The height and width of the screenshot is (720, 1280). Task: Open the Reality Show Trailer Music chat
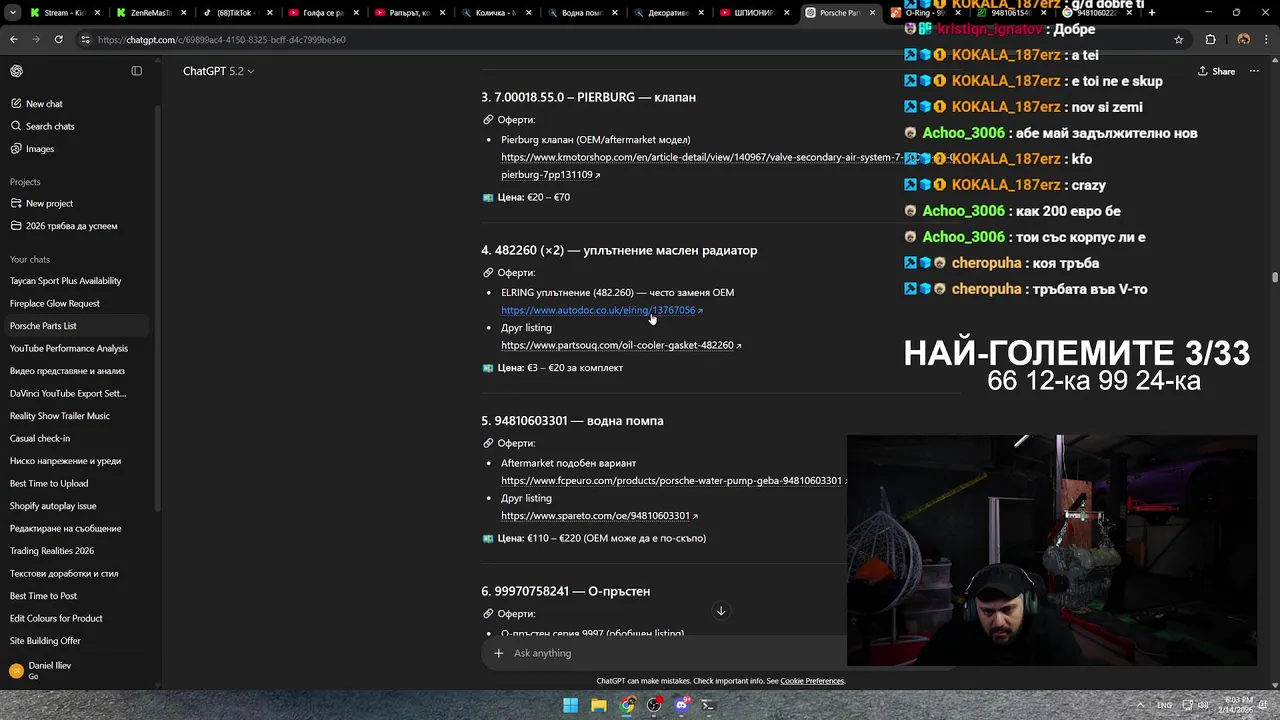60,416
